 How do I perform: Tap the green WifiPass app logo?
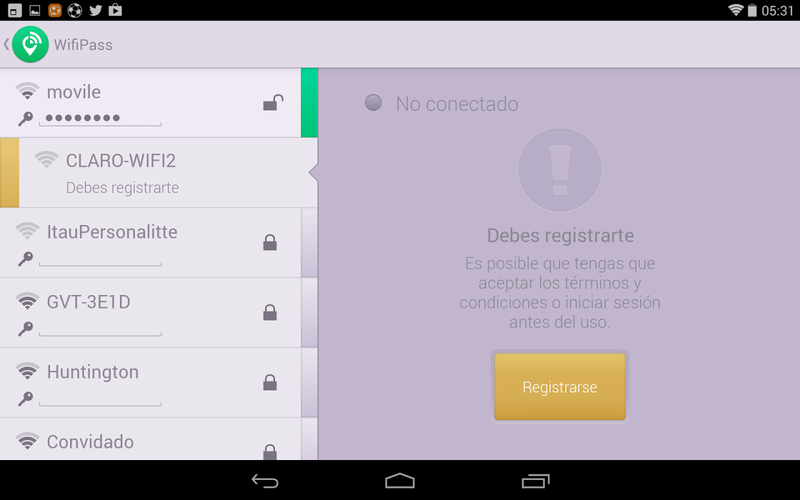30,44
